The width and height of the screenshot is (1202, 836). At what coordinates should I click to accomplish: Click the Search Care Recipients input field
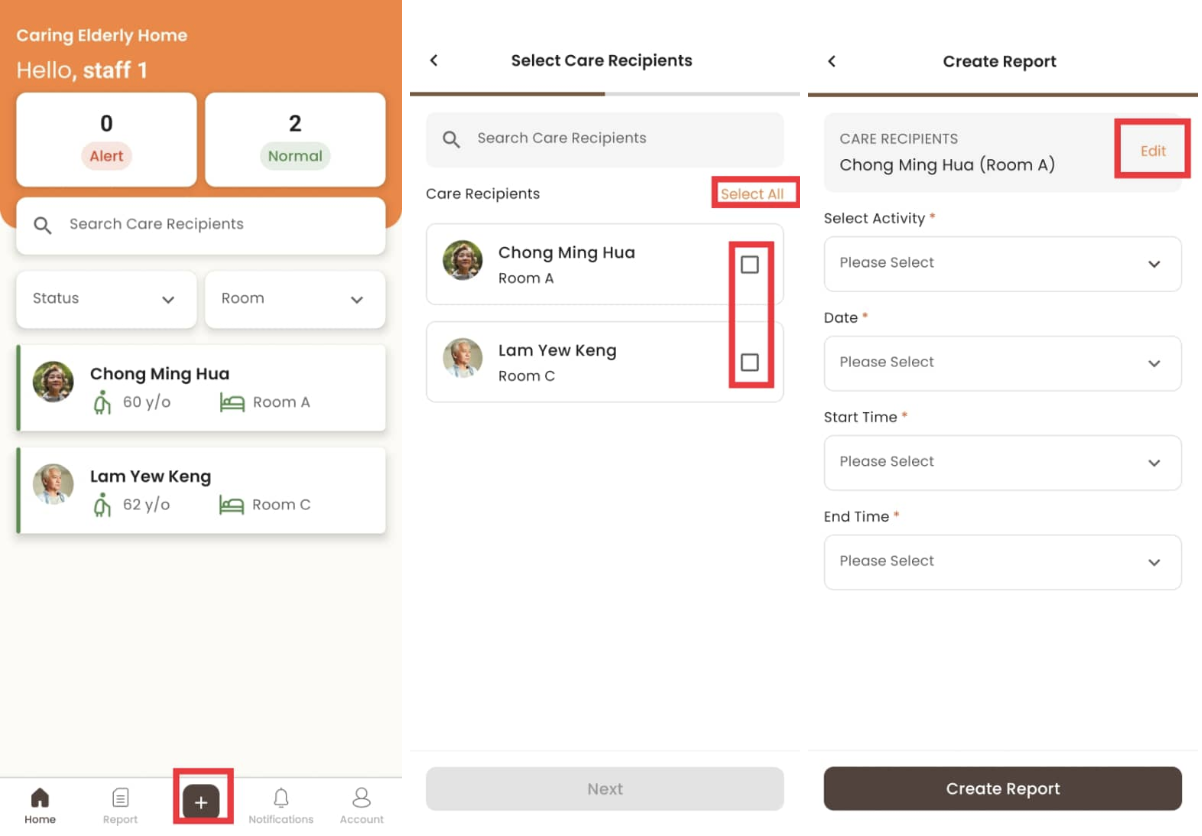click(604, 139)
